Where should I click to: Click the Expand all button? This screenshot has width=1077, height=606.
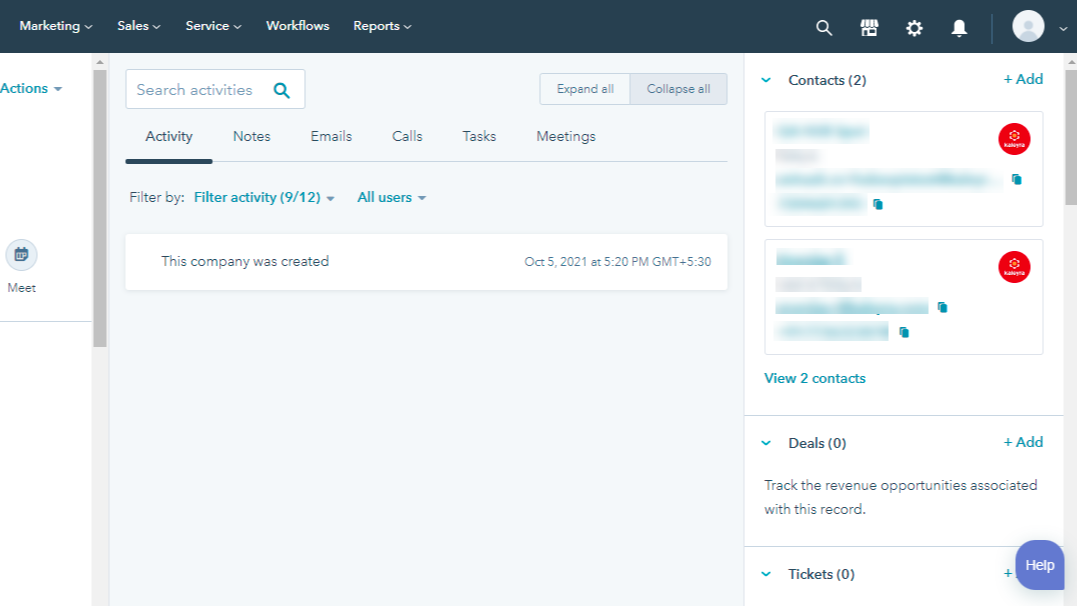584,89
